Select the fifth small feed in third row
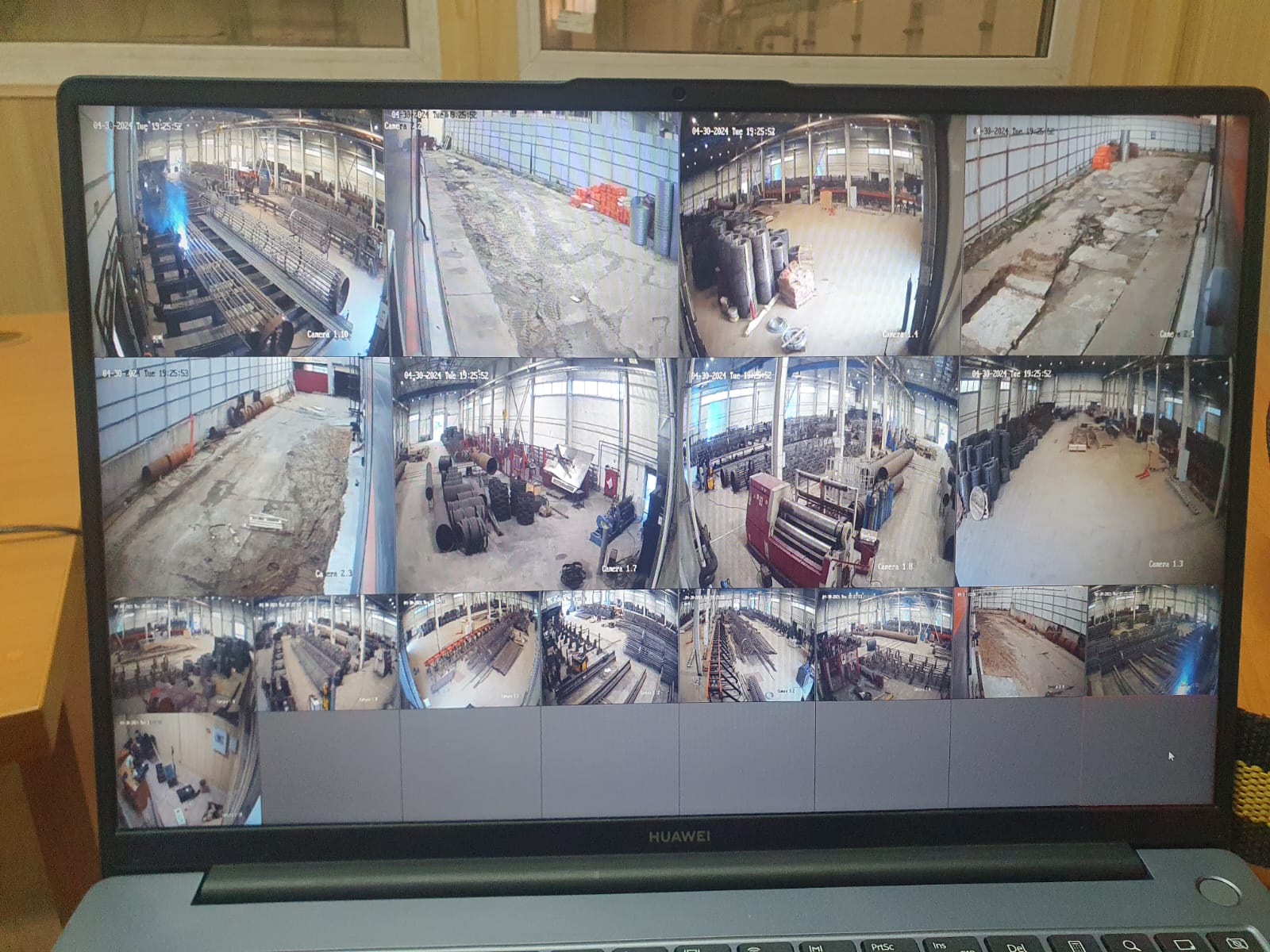 point(746,646)
